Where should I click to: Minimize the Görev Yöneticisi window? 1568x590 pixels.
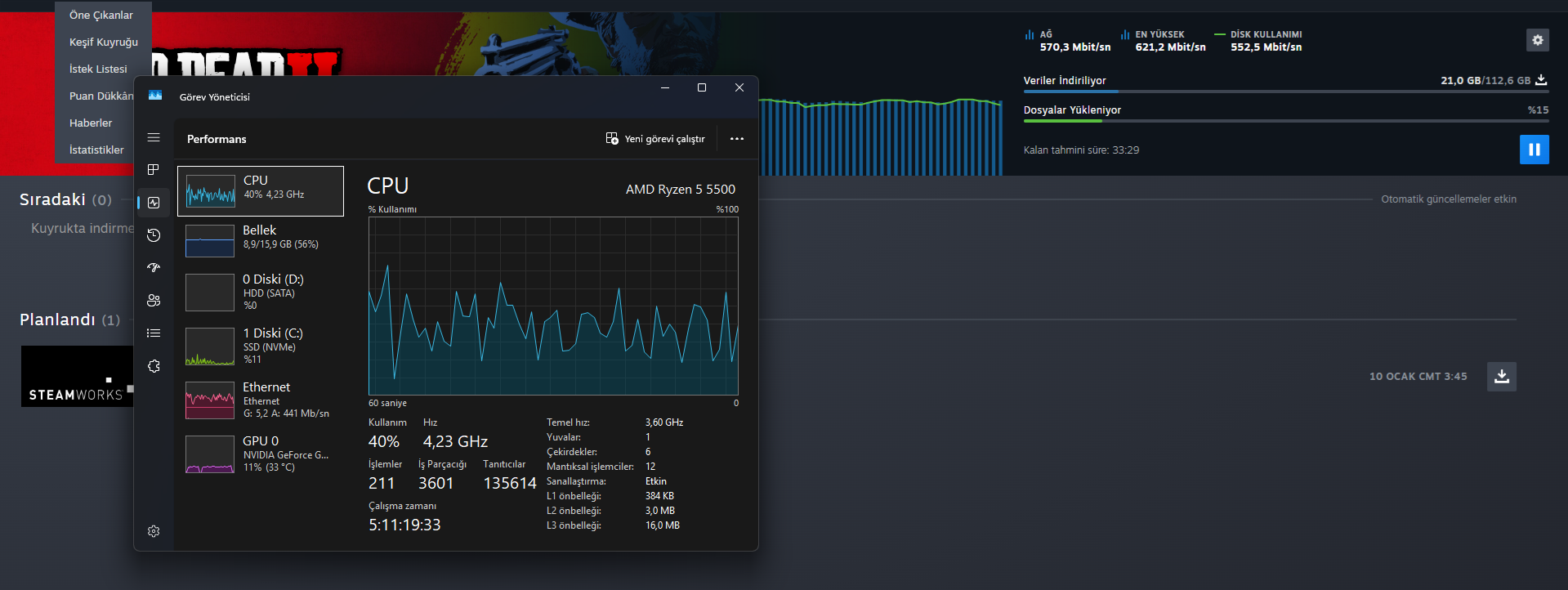665,88
